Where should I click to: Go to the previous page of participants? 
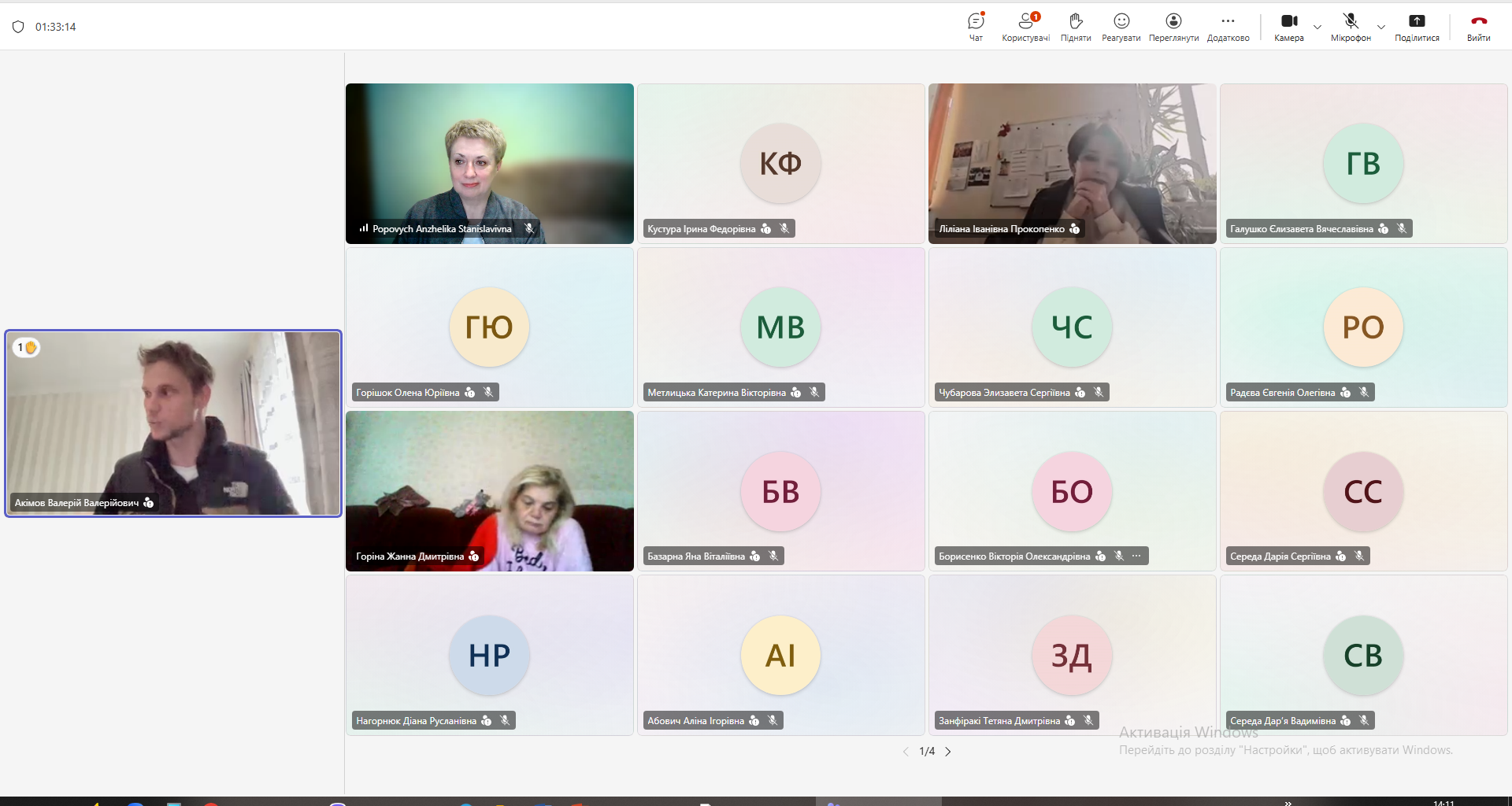pyautogui.click(x=906, y=752)
